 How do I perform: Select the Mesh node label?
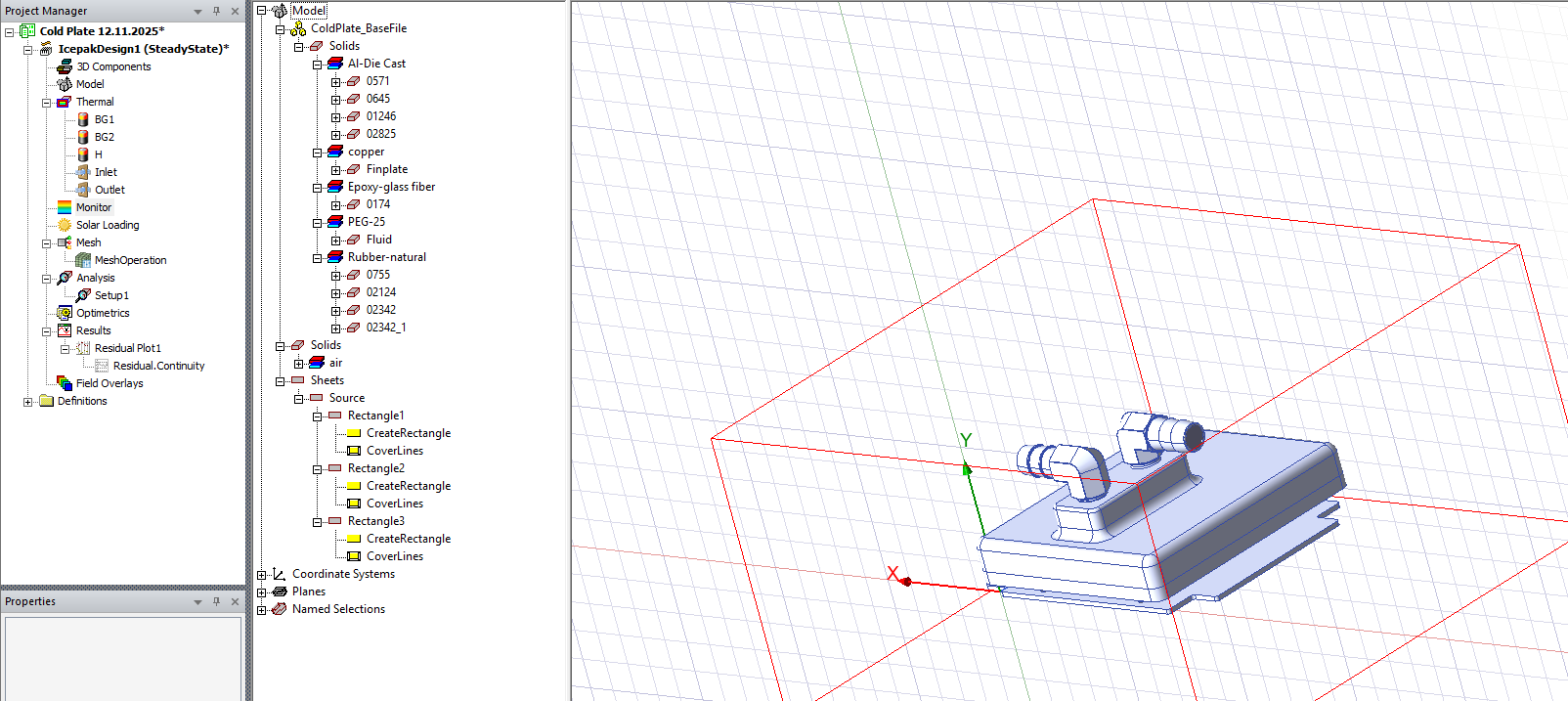89,242
